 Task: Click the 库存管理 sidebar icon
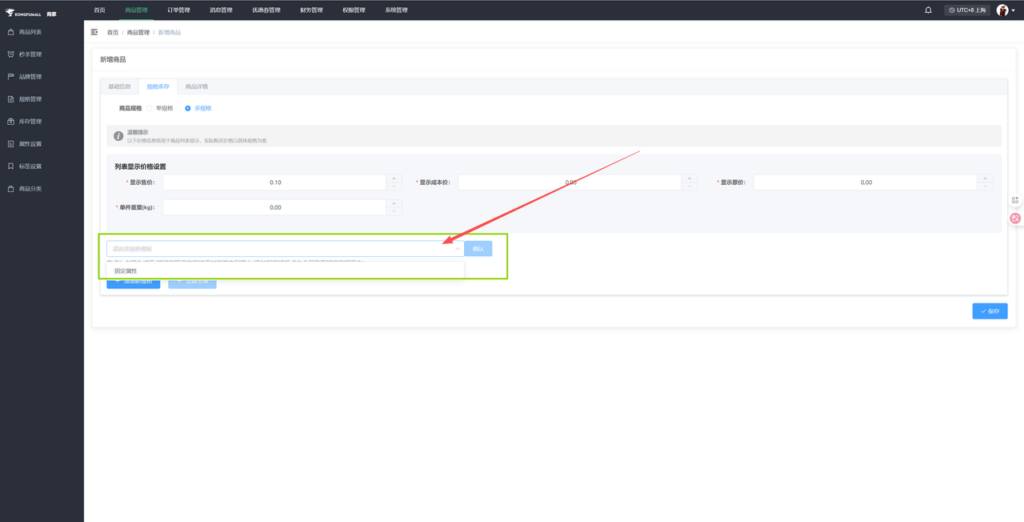pyautogui.click(x=11, y=122)
